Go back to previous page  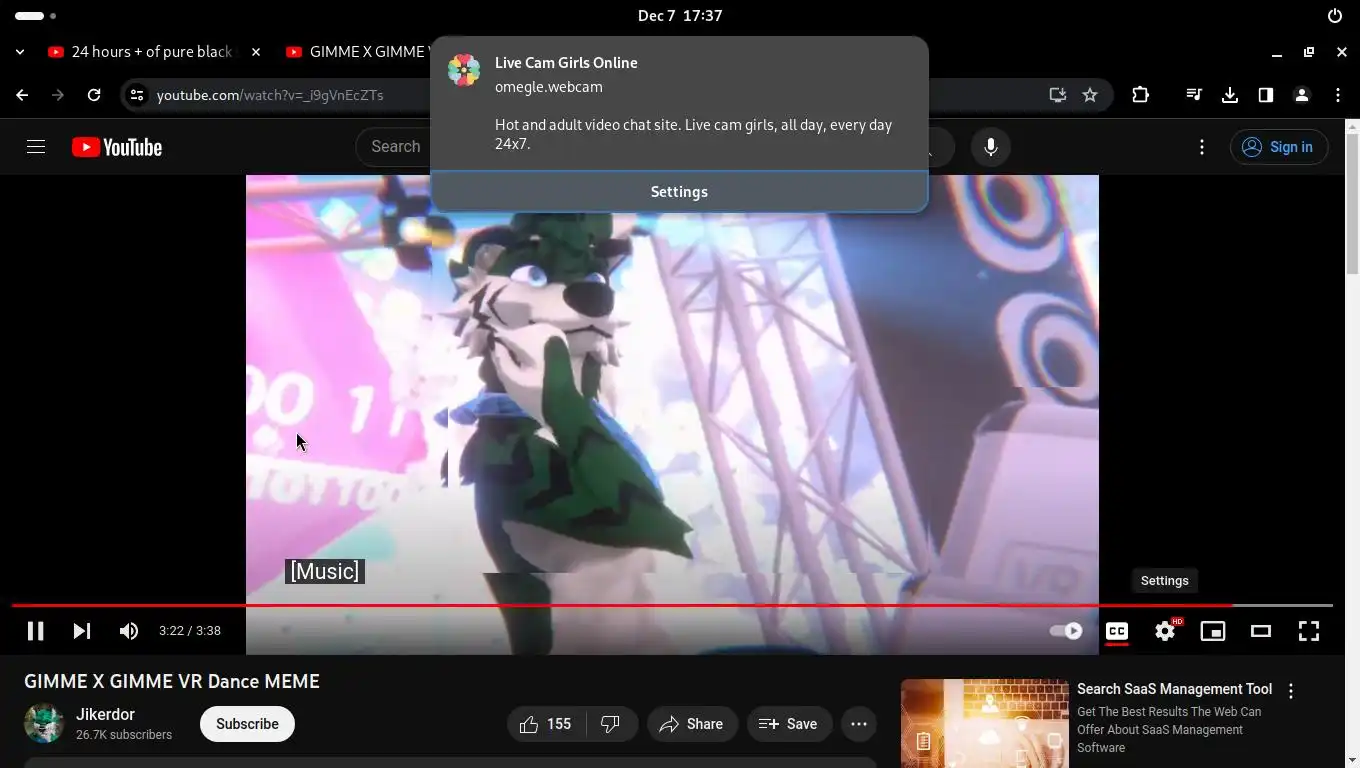point(22,95)
